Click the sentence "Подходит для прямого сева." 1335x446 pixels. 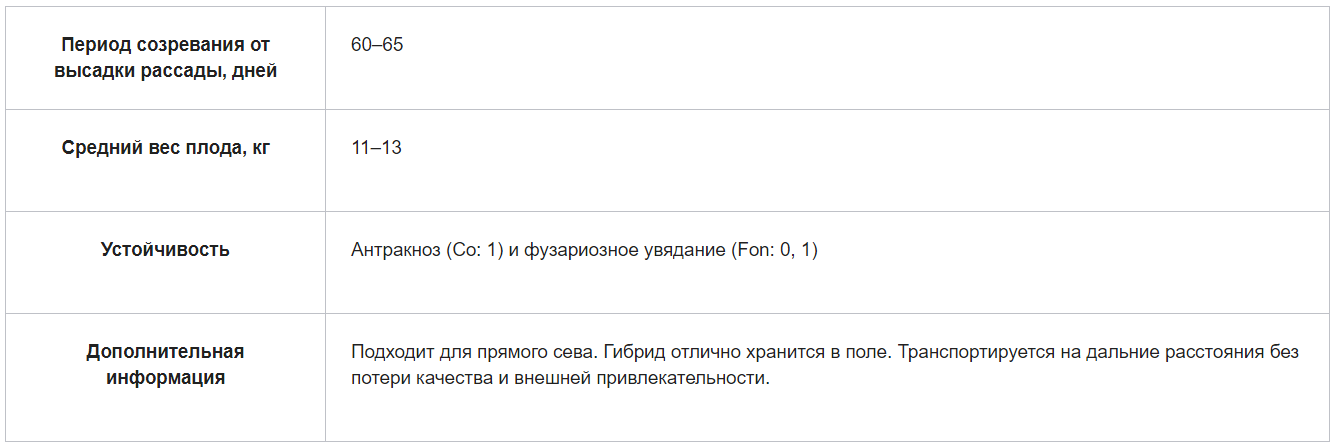coord(475,352)
